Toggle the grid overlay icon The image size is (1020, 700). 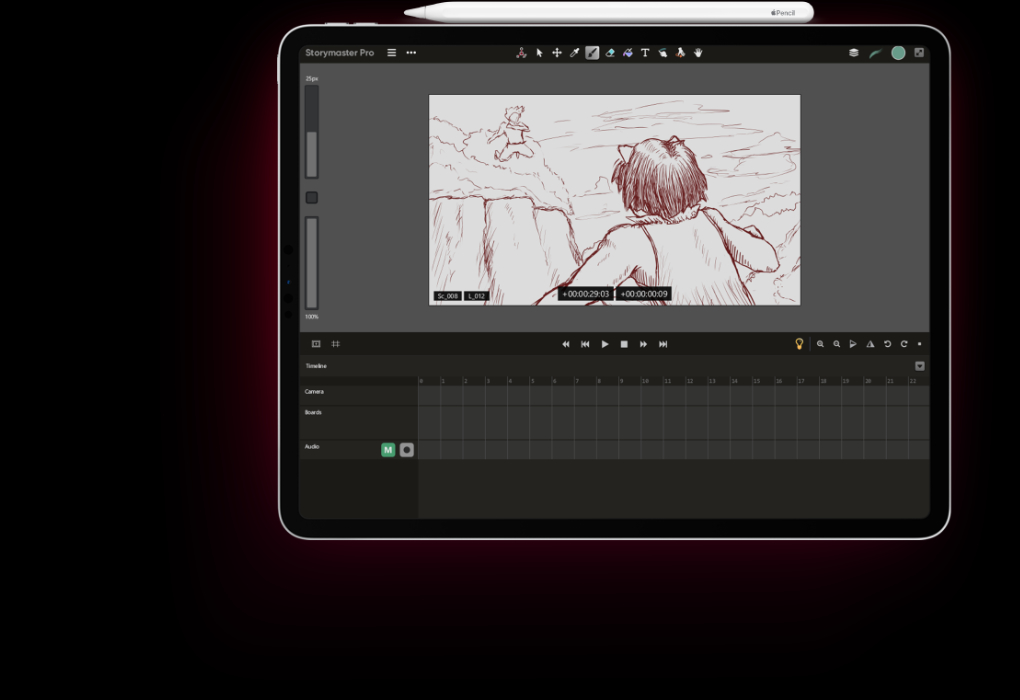pos(336,344)
